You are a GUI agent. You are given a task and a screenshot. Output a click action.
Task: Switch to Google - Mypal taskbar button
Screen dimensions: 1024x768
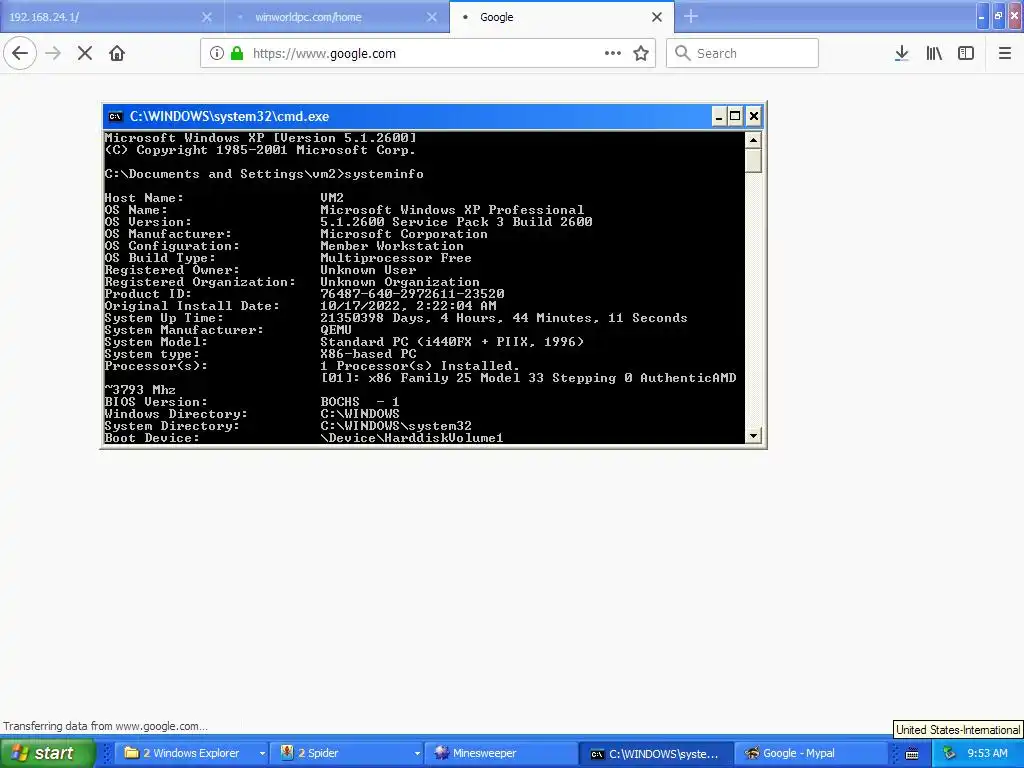pyautogui.click(x=810, y=753)
